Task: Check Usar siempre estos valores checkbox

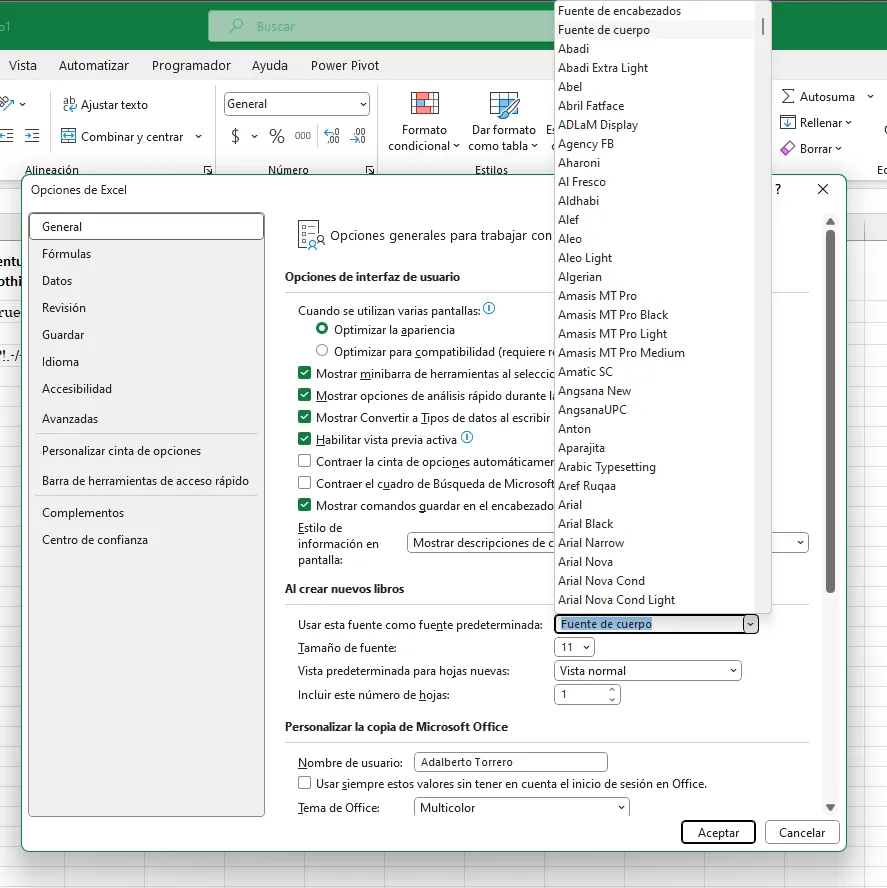Action: [x=304, y=783]
